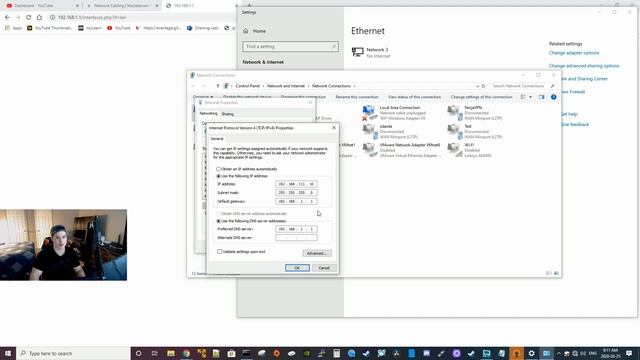Click browser back arrow
Viewport: 640px width, 360px height.
(7, 18)
